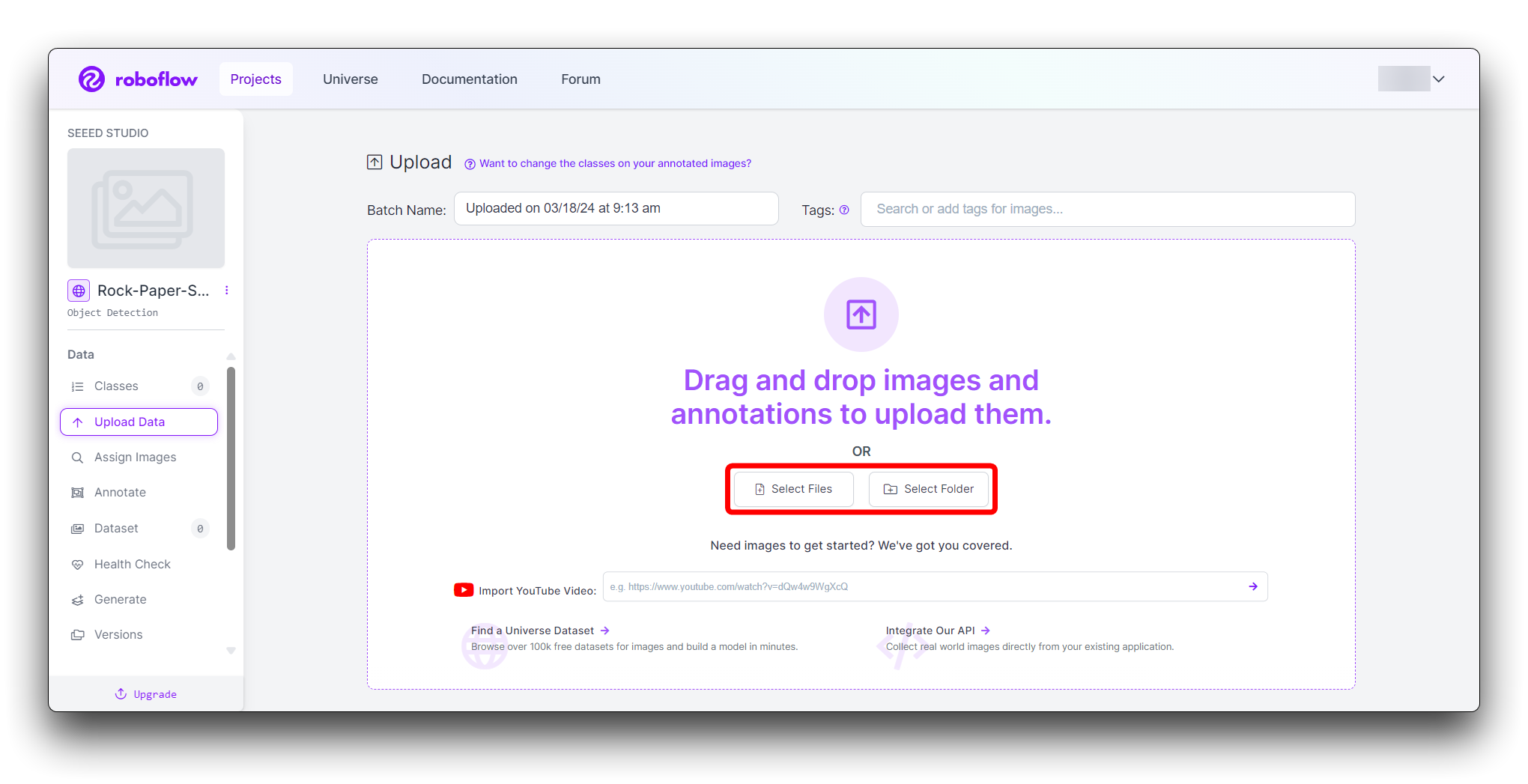Screen dimensions: 1528x784
Task: Click sidebar scroll-down arrow
Action: pyautogui.click(x=231, y=651)
